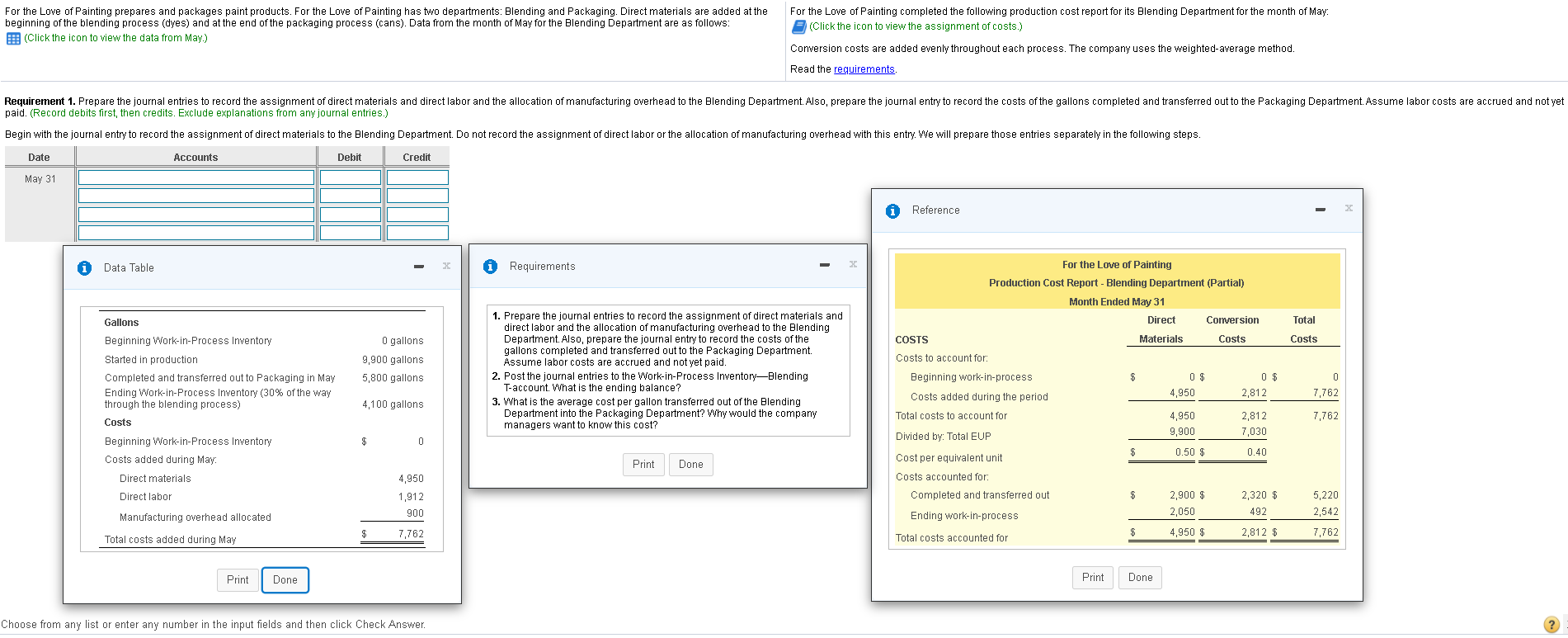Screen dimensions: 1568x638
Task: Click the '0.40' conversion unit cost
Action: coord(1257,452)
